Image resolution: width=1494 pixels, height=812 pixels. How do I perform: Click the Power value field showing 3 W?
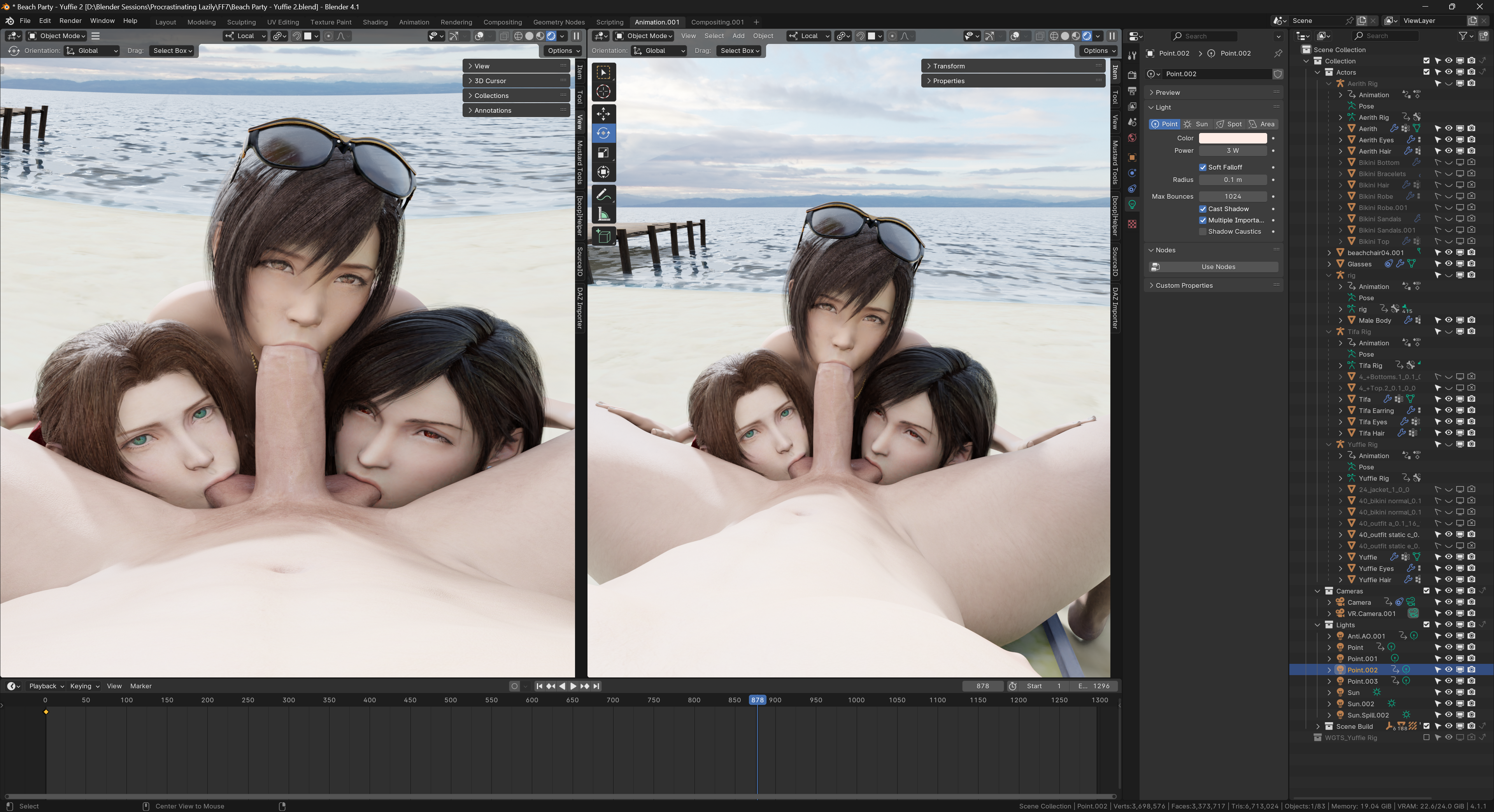(1233, 150)
